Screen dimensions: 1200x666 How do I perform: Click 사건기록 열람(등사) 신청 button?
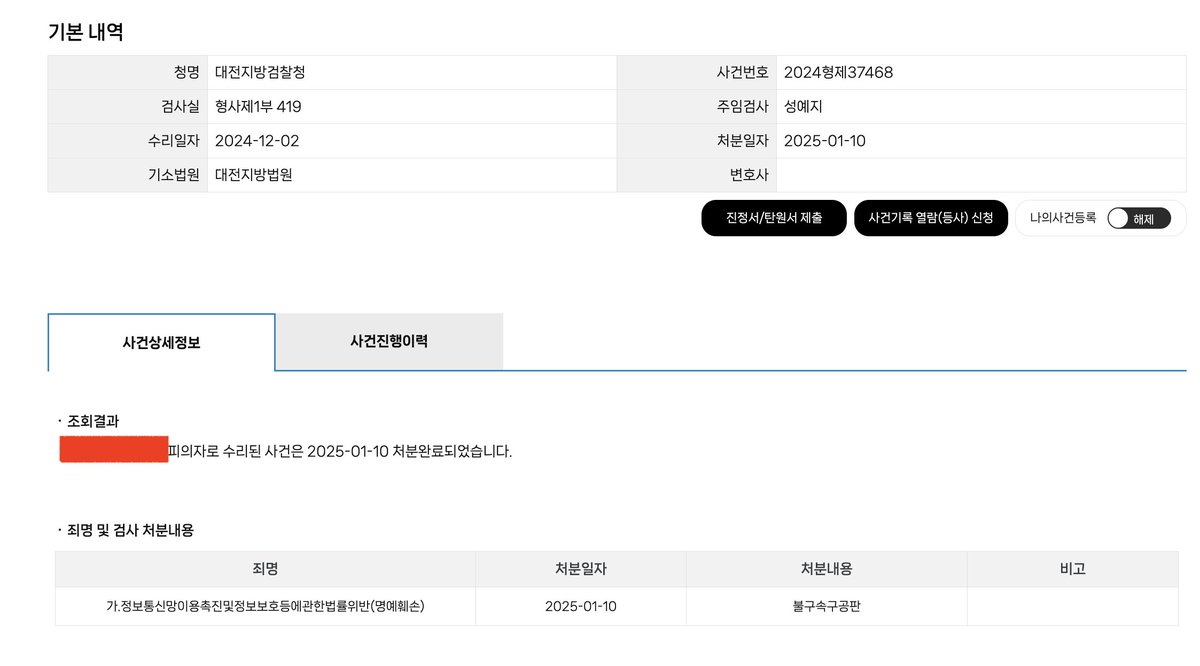tap(931, 218)
